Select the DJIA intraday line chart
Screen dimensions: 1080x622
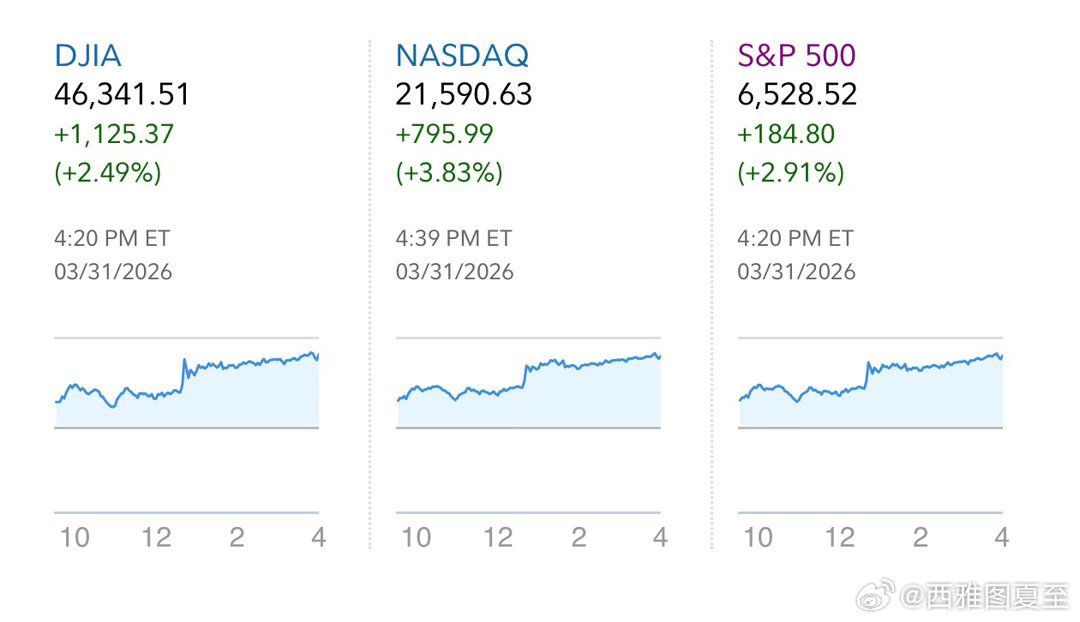tap(187, 390)
